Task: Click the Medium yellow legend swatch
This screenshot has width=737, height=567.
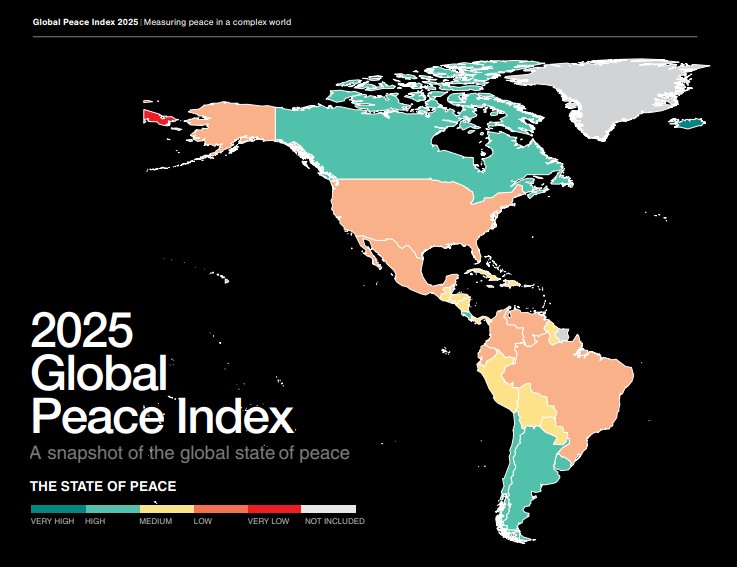Action: [x=166, y=508]
